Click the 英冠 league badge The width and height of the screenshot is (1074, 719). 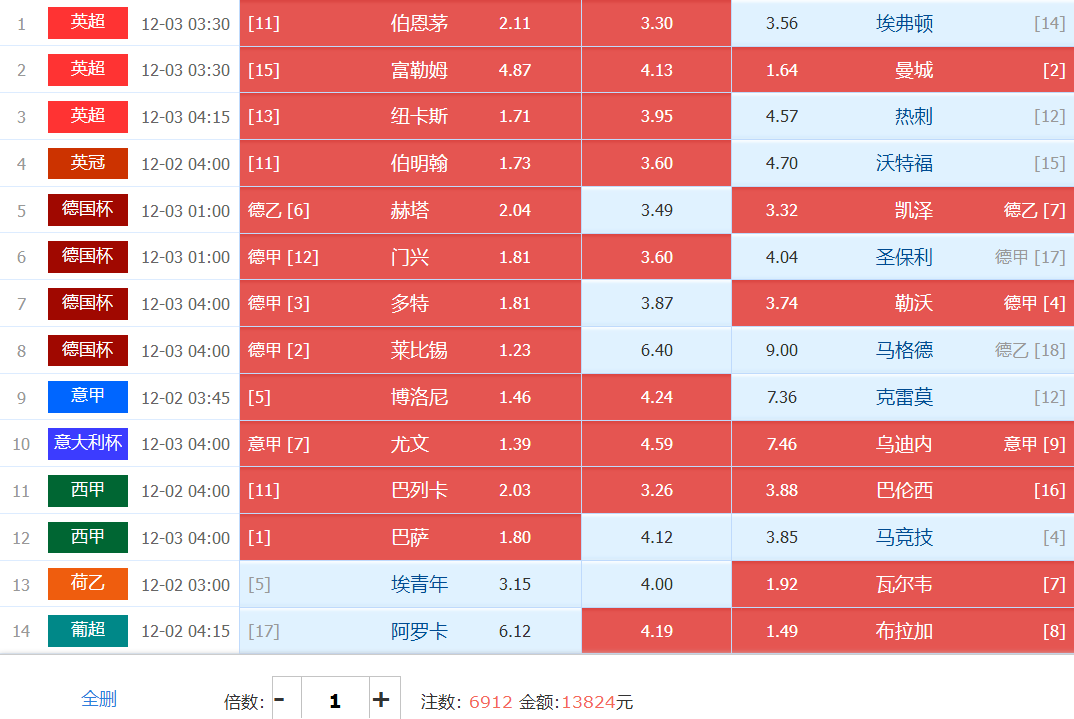coord(88,163)
